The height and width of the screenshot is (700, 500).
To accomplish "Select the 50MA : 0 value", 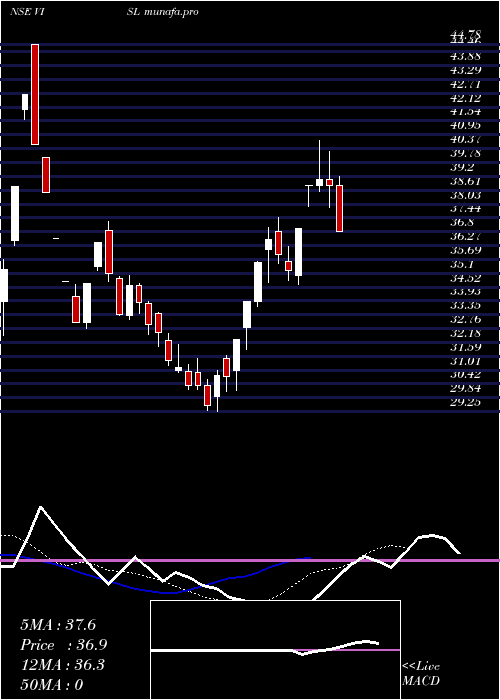I will (52, 685).
